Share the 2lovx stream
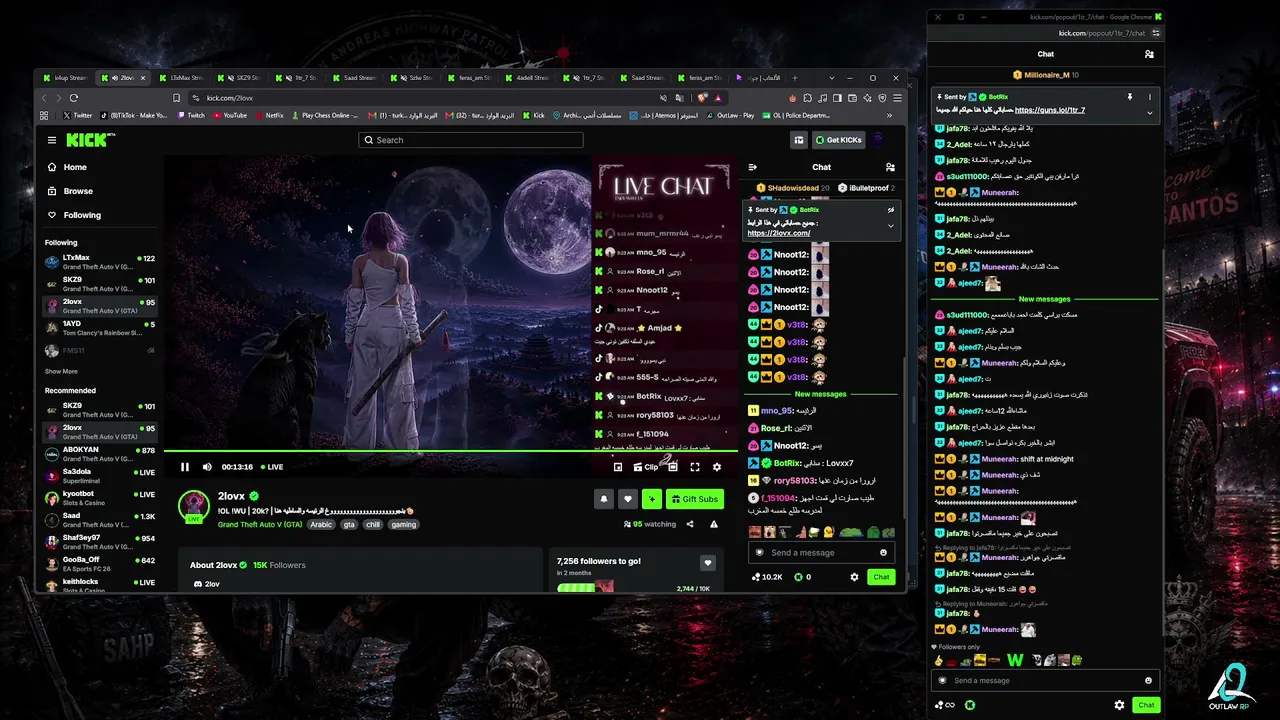Viewport: 1280px width, 720px height. coord(689,524)
